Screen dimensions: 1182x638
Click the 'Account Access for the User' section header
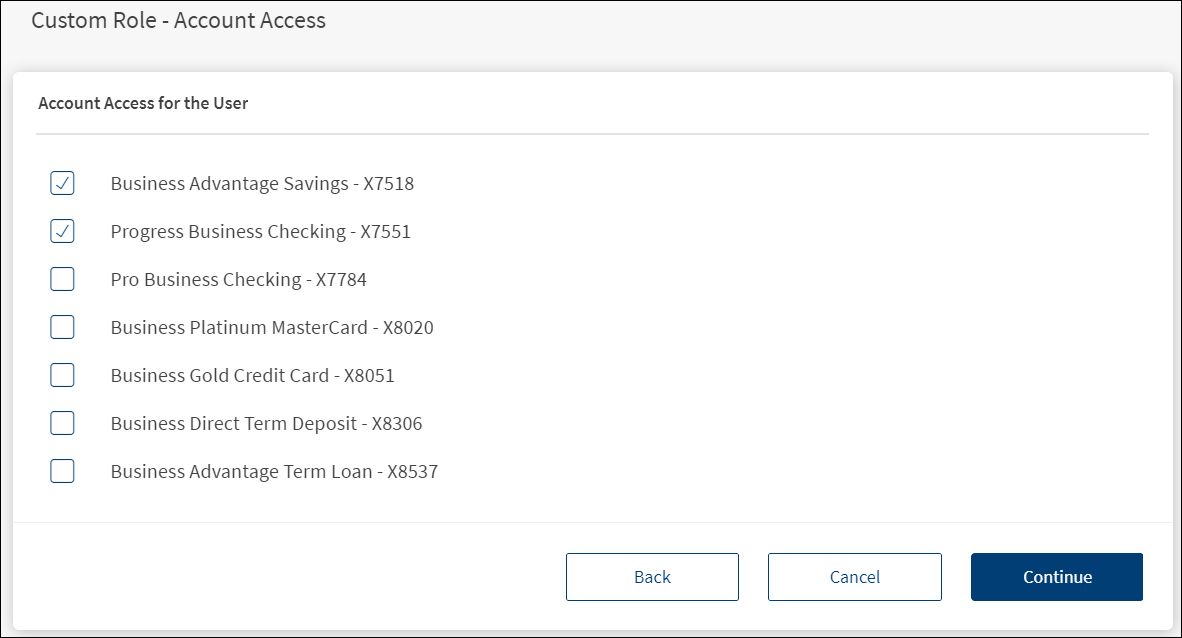coord(143,103)
